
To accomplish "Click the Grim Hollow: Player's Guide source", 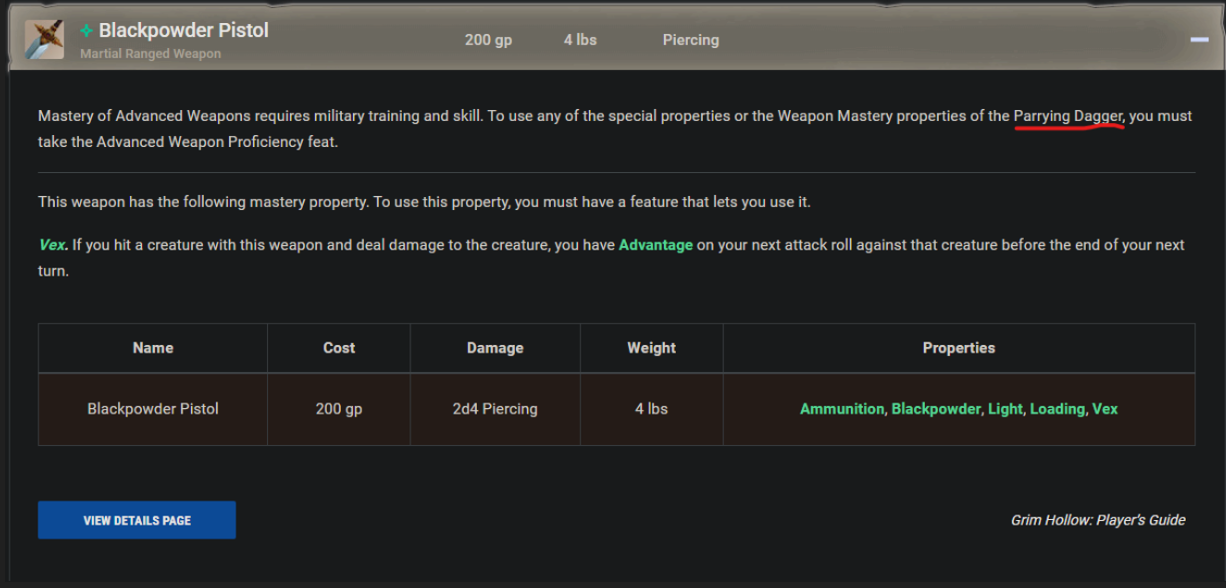I will click(x=1098, y=520).
